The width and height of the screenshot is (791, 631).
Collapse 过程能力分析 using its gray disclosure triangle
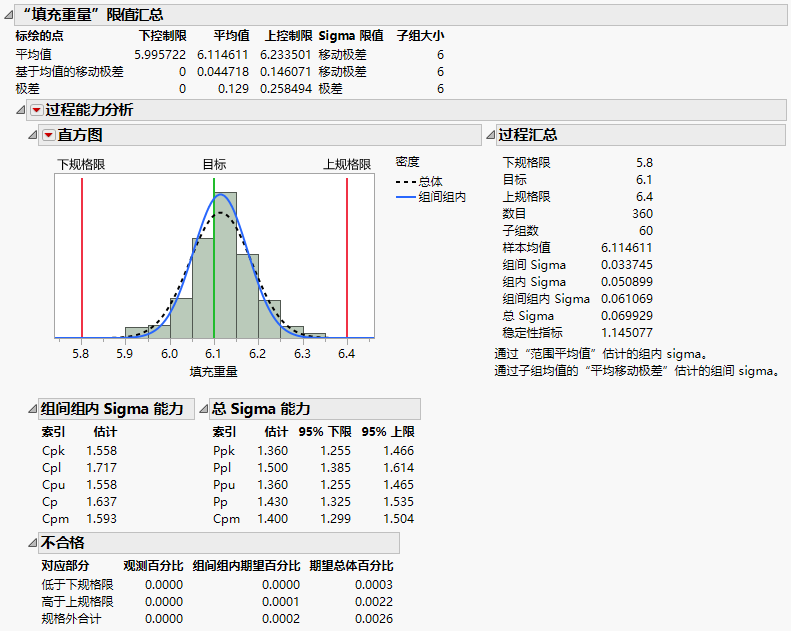22,110
